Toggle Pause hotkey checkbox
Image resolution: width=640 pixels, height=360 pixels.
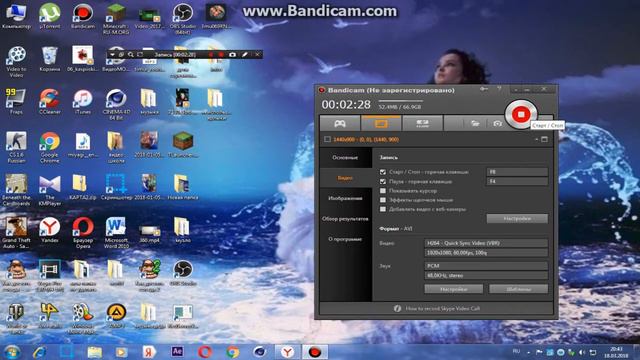[383, 181]
